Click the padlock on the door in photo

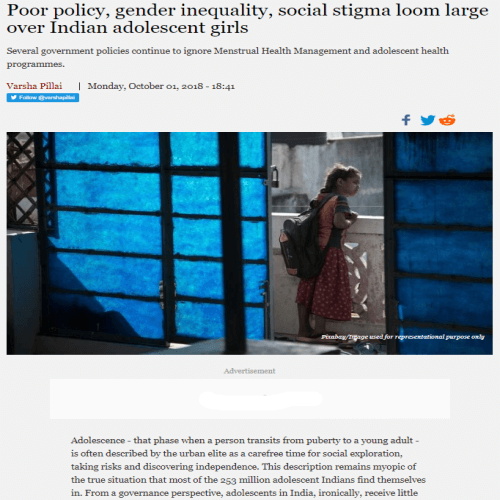tap(275, 177)
